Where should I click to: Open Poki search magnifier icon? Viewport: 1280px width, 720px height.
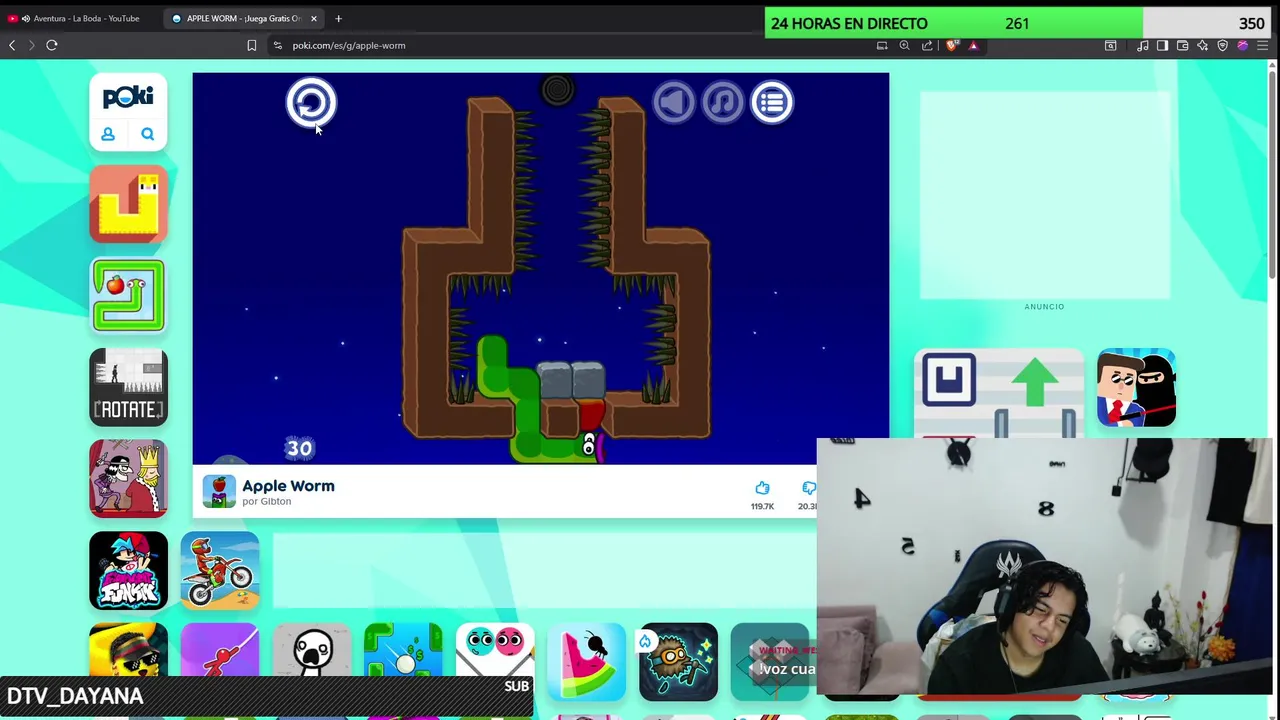tap(147, 134)
